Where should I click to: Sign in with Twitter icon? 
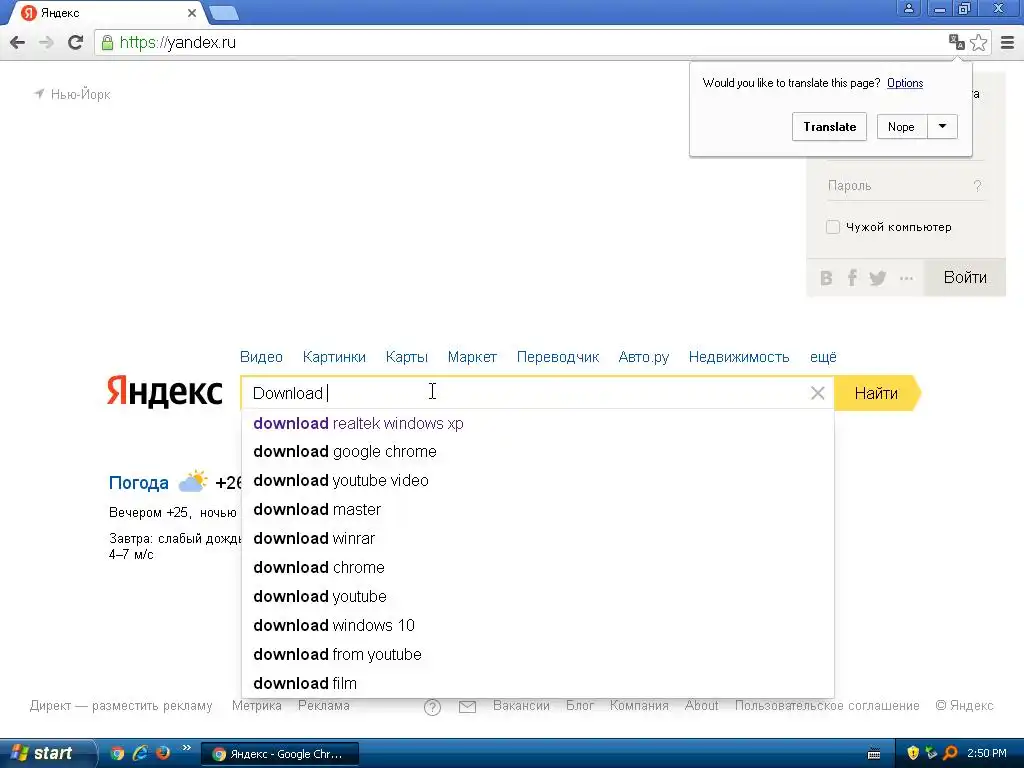point(878,278)
